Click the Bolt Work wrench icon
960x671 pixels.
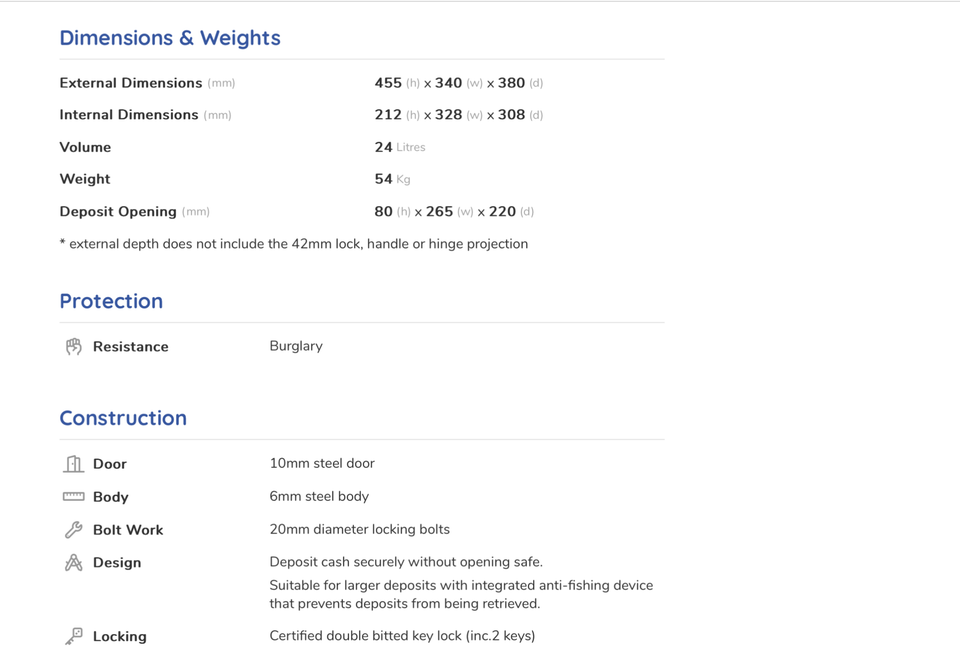(x=74, y=530)
